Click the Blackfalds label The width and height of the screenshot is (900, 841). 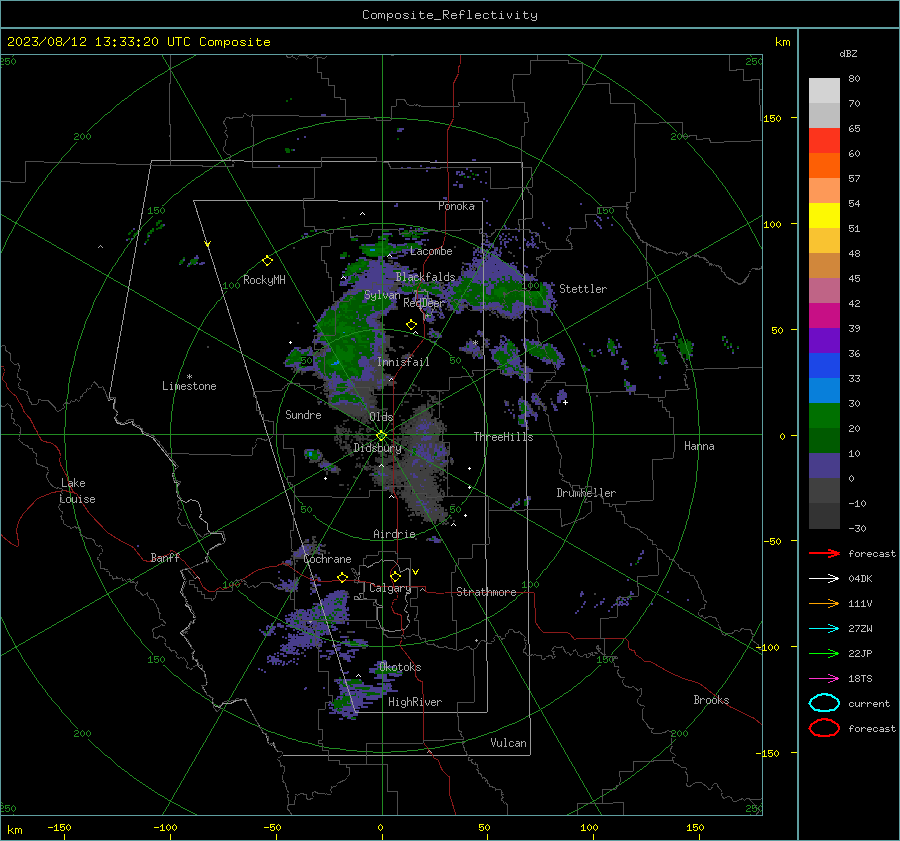pyautogui.click(x=425, y=277)
